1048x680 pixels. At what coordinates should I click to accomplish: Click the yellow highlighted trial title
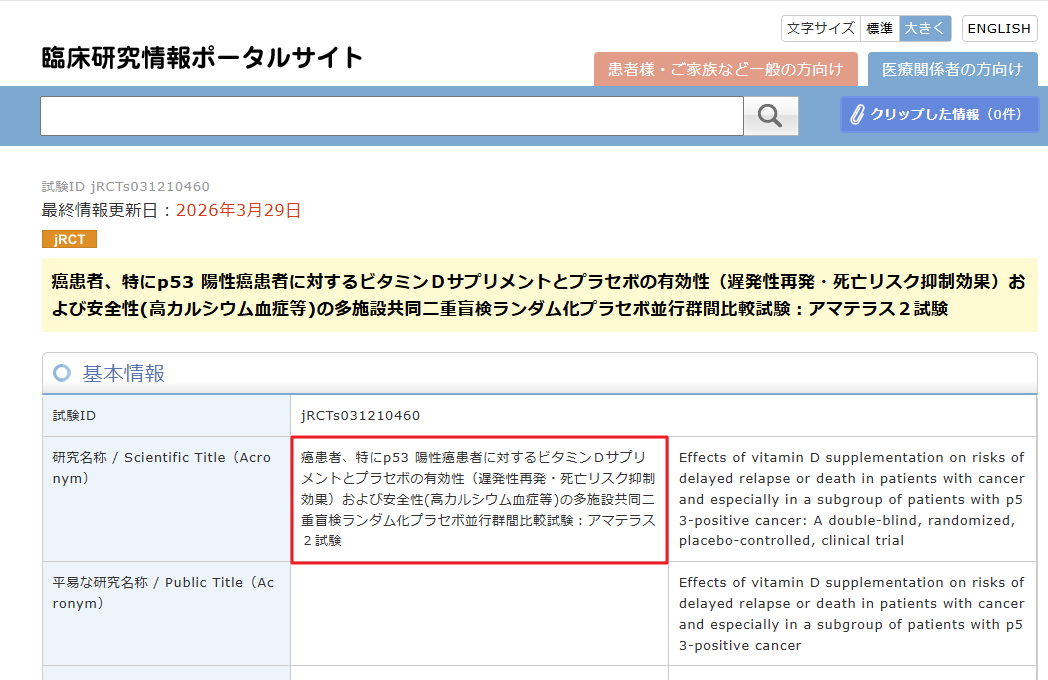[x=539, y=295]
